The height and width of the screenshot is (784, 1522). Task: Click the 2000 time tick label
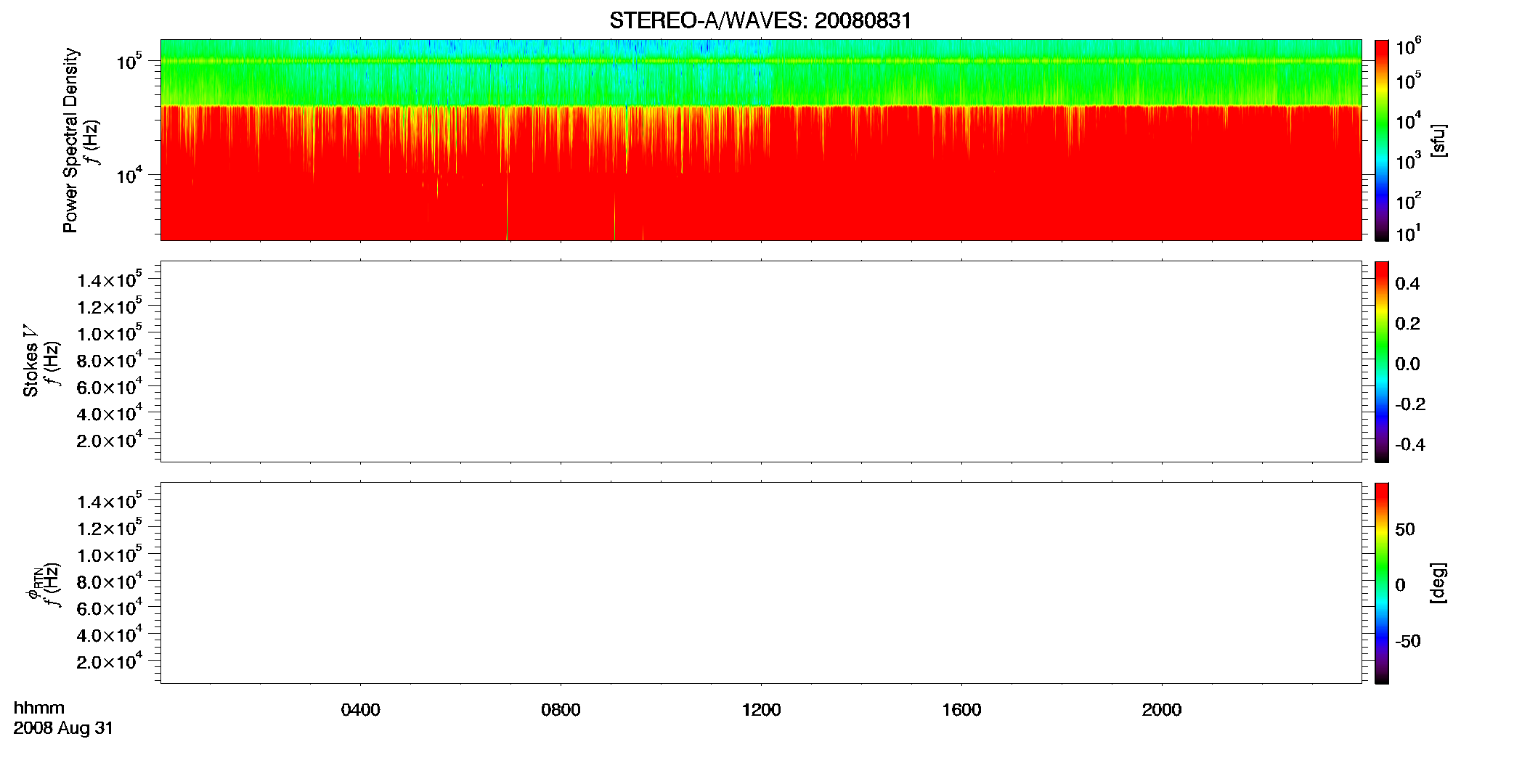1162,710
